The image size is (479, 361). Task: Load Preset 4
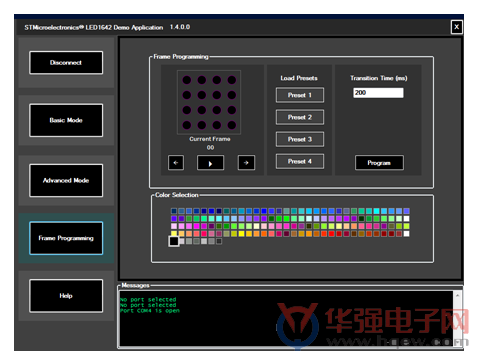[x=300, y=161]
